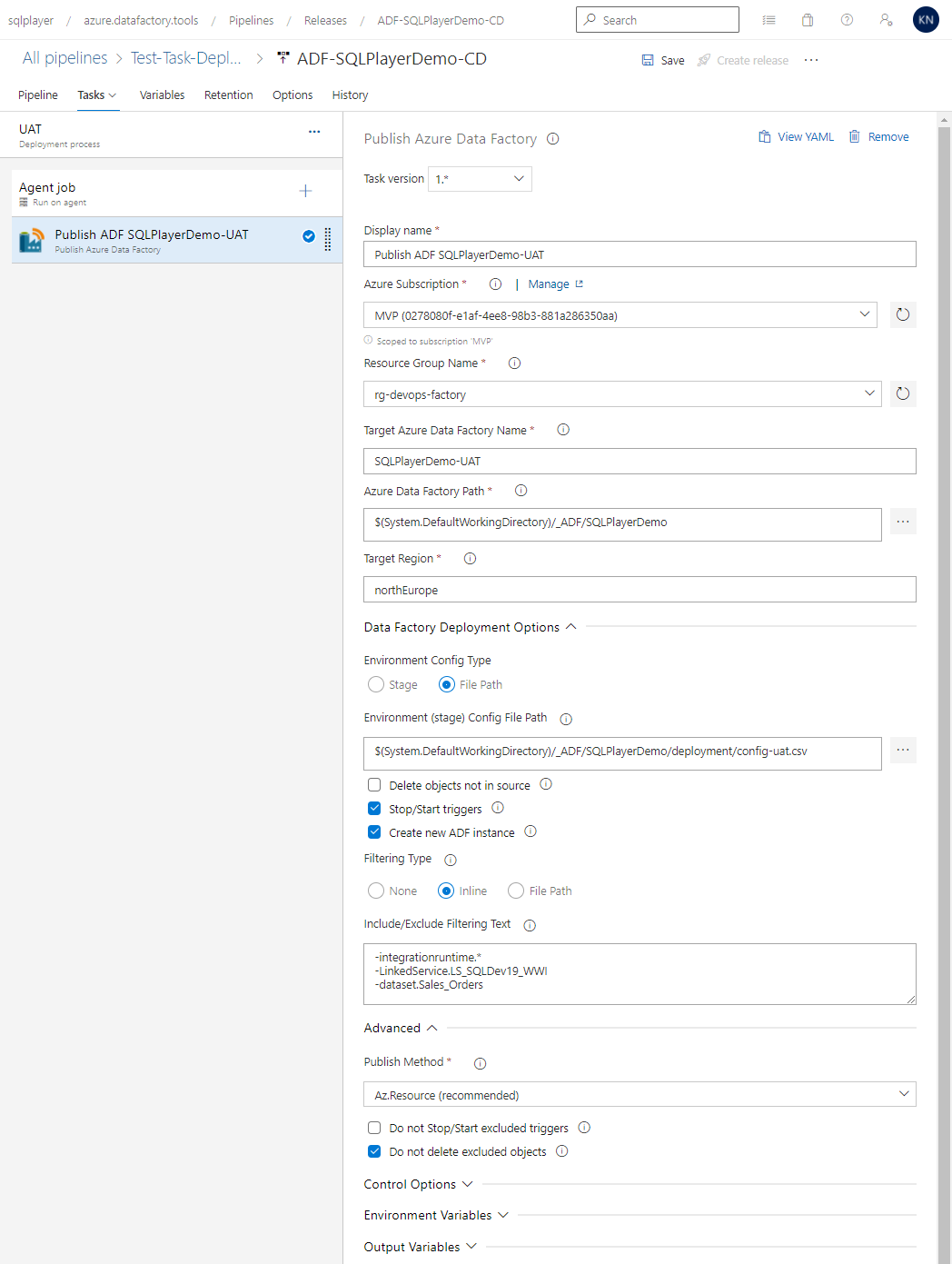952x1264 pixels.
Task: Browse for the Azure Data Factory Path
Action: 902,522
